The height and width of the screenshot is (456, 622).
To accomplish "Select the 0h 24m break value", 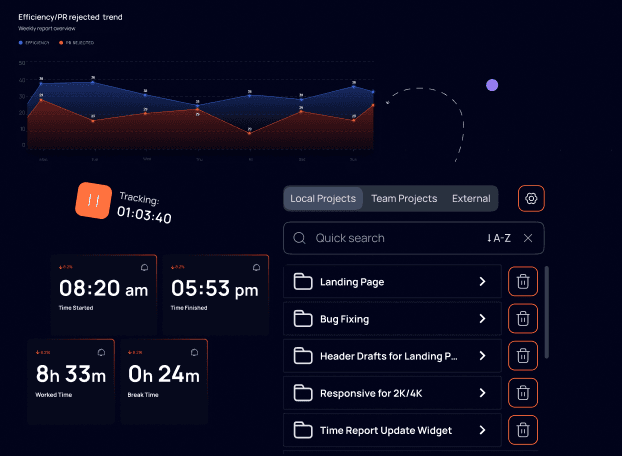I will pyautogui.click(x=164, y=374).
